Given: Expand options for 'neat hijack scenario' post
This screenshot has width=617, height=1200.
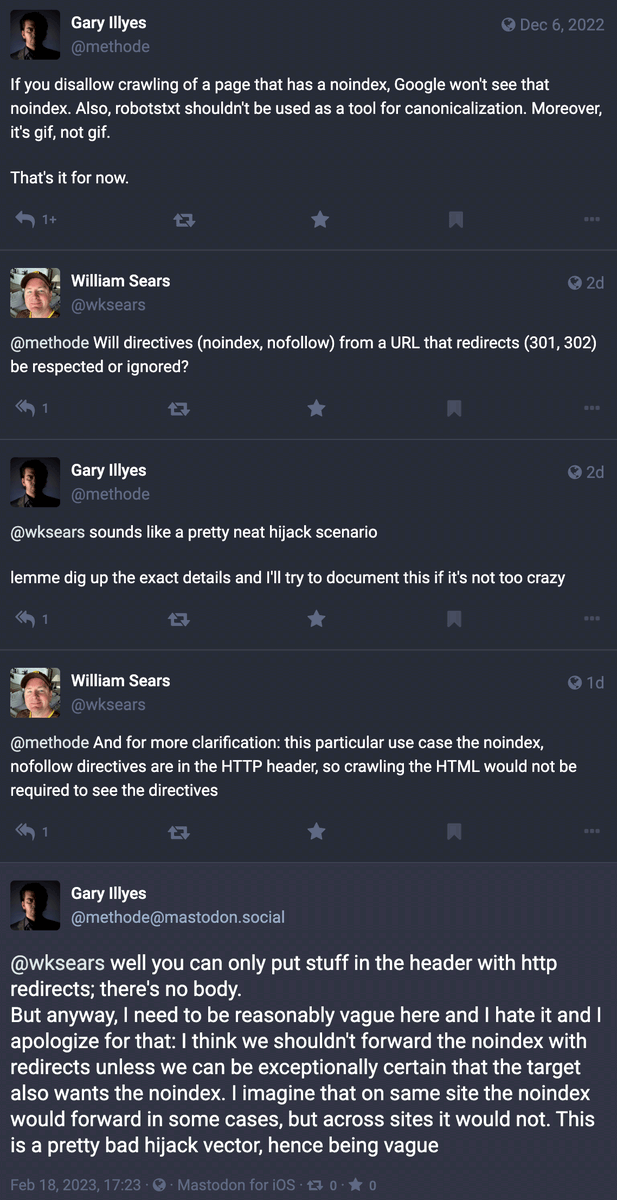Looking at the screenshot, I should click(592, 619).
